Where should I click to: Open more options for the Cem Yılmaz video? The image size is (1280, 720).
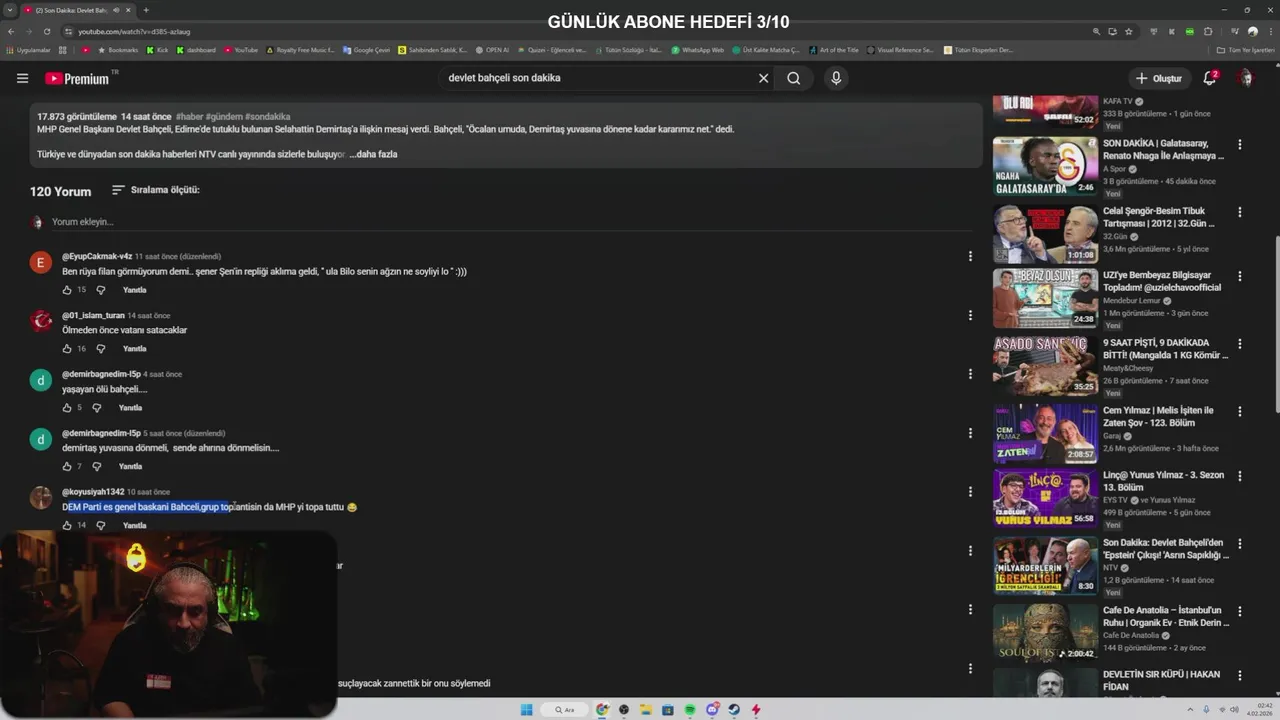(x=1240, y=411)
